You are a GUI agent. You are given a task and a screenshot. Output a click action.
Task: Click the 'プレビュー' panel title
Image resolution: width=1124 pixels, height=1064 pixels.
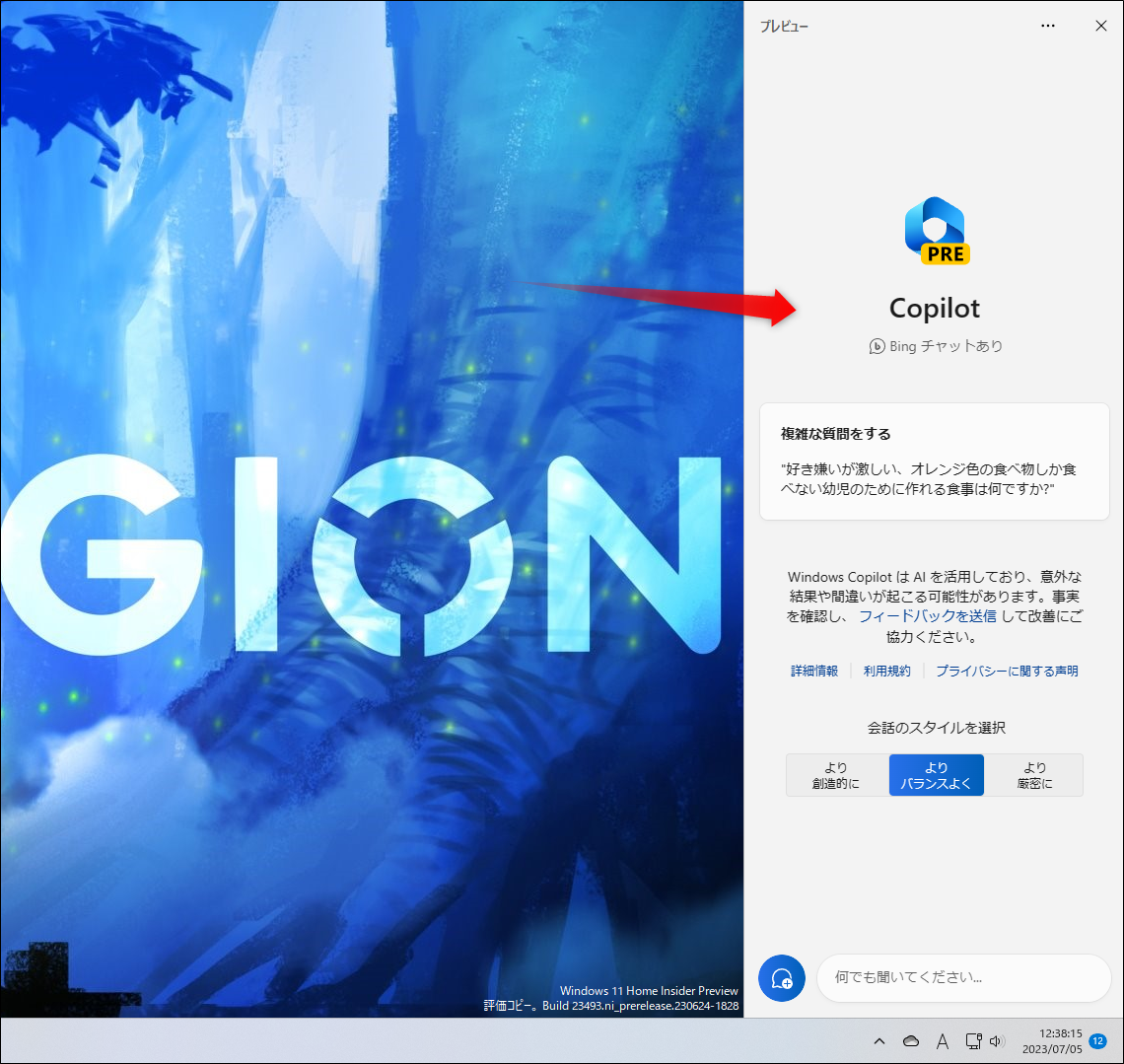pos(784,27)
